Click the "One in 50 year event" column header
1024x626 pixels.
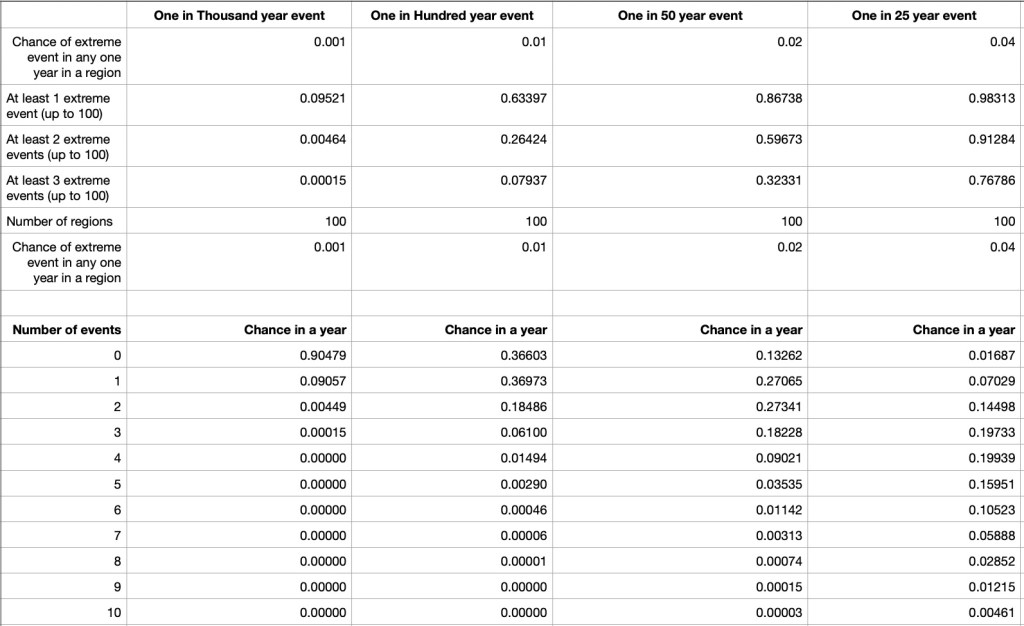point(680,15)
